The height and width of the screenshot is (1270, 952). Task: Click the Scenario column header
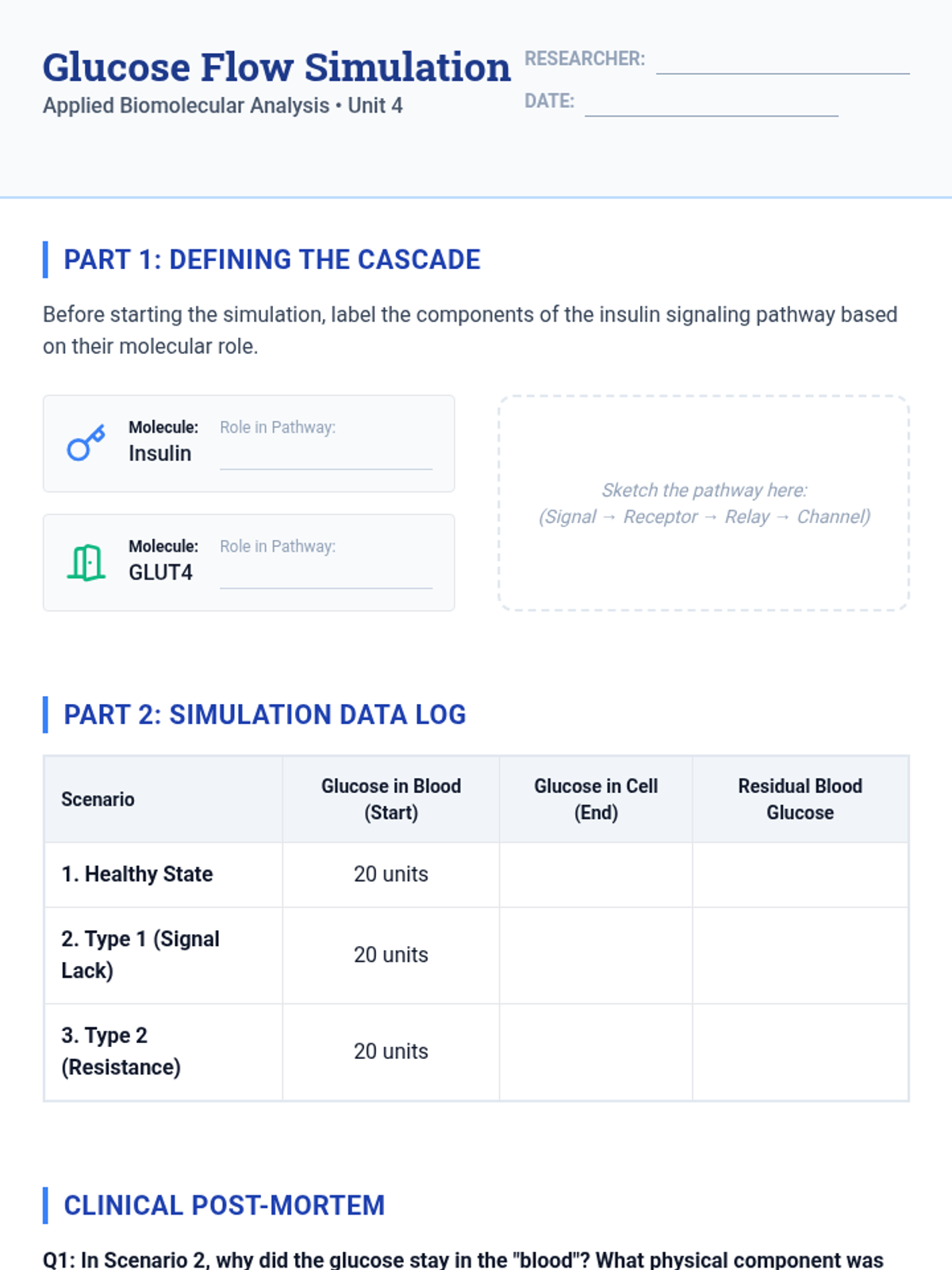(x=98, y=799)
